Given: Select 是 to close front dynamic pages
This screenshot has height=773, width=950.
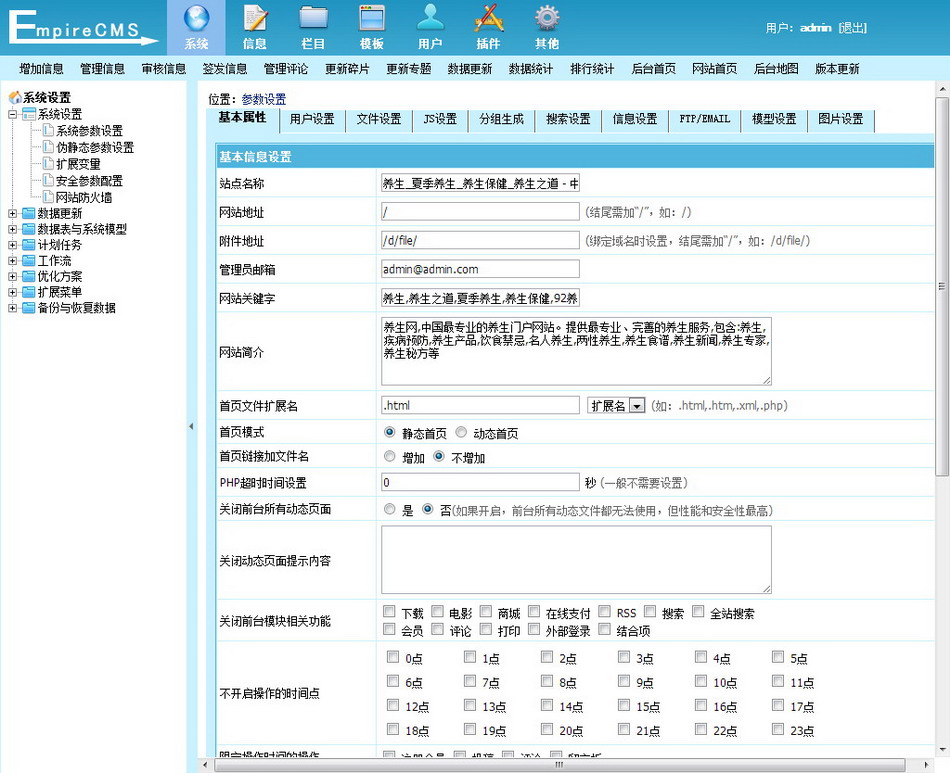Looking at the screenshot, I should [390, 509].
